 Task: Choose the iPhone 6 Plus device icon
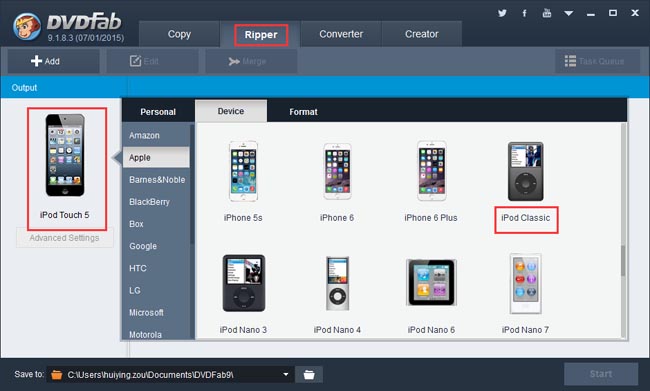431,171
